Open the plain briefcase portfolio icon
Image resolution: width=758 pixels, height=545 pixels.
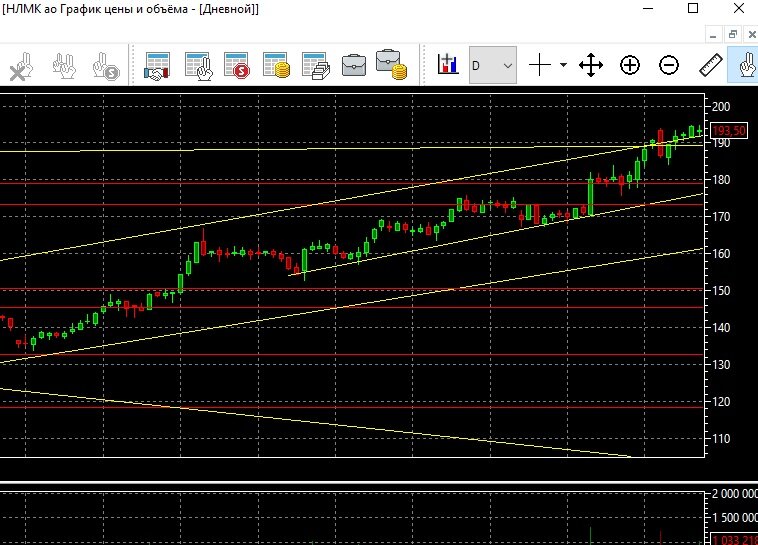[x=354, y=65]
